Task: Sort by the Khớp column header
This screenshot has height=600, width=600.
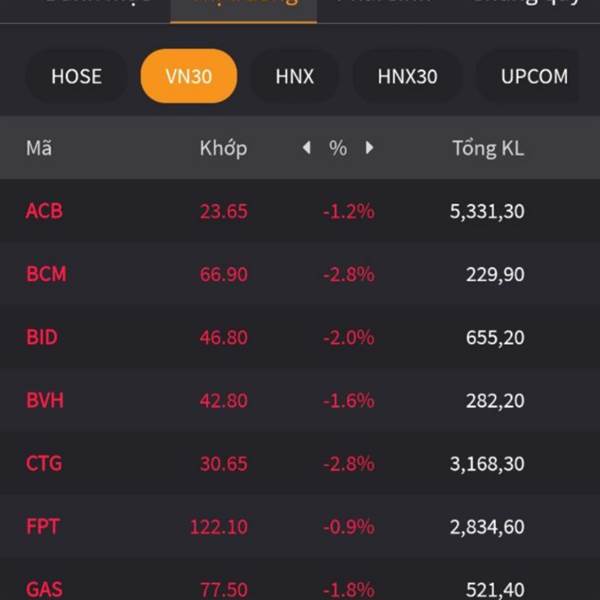Action: pyautogui.click(x=223, y=148)
